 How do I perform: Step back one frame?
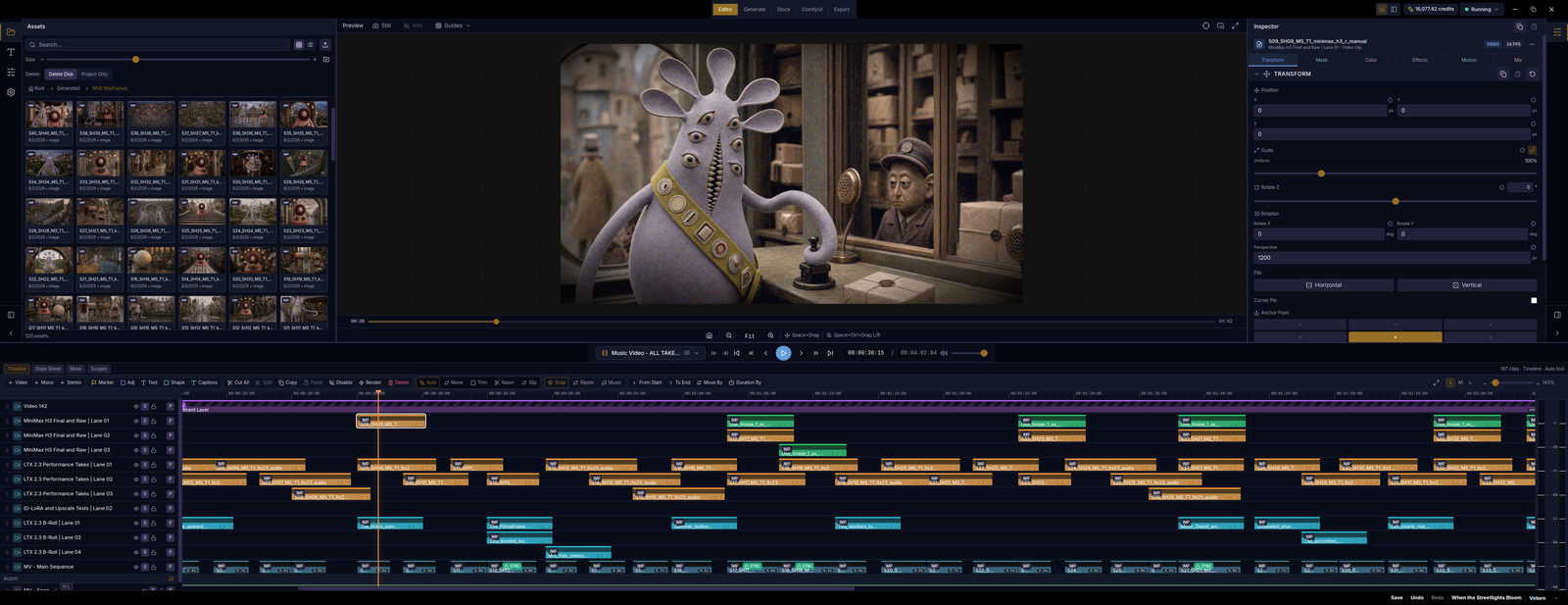[765, 353]
